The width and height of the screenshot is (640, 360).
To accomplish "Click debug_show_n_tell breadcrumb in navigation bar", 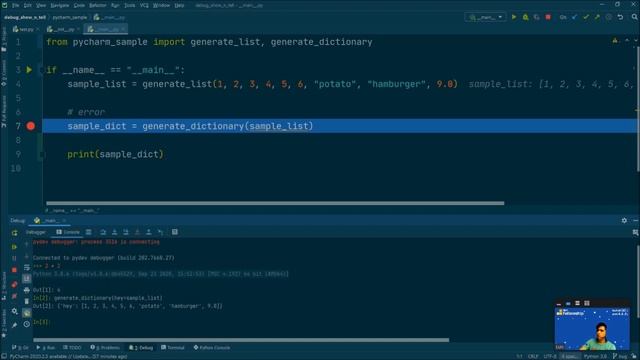I will pyautogui.click(x=25, y=17).
